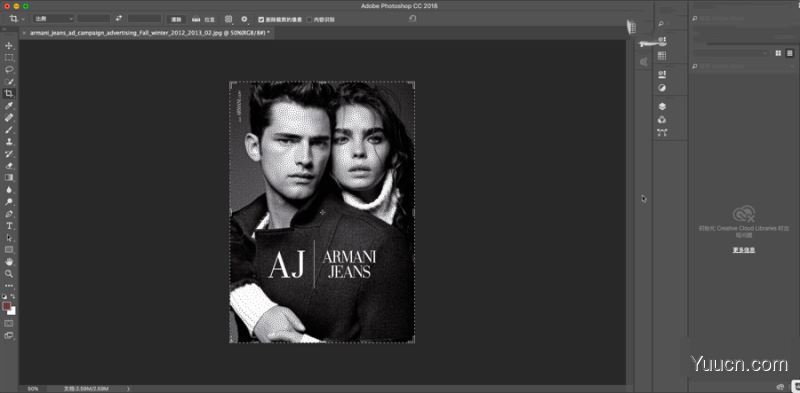Select the Eyedropper tool
This screenshot has height=393, width=800.
(9, 106)
